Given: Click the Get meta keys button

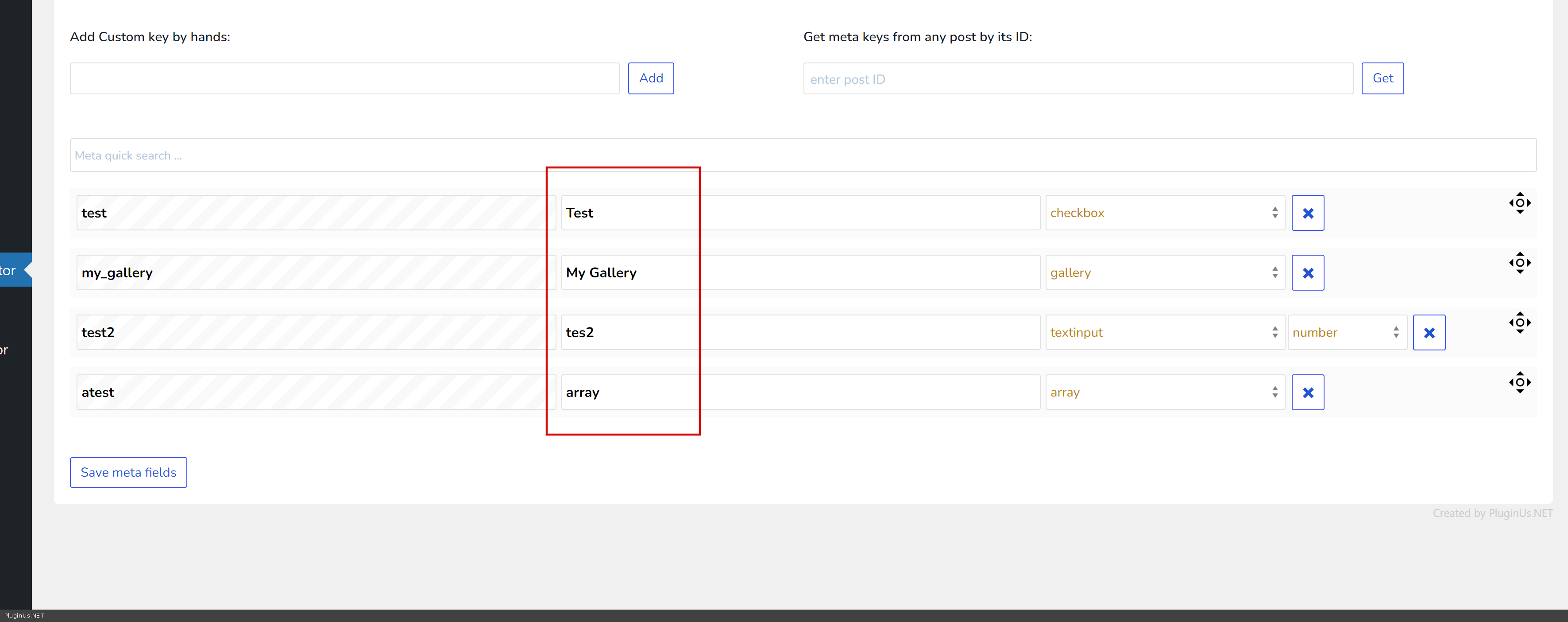Looking at the screenshot, I should point(1383,78).
